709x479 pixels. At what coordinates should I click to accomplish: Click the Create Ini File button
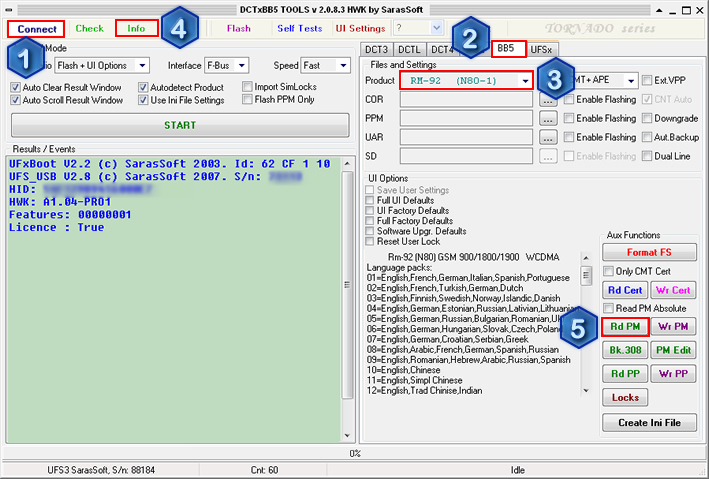[649, 423]
